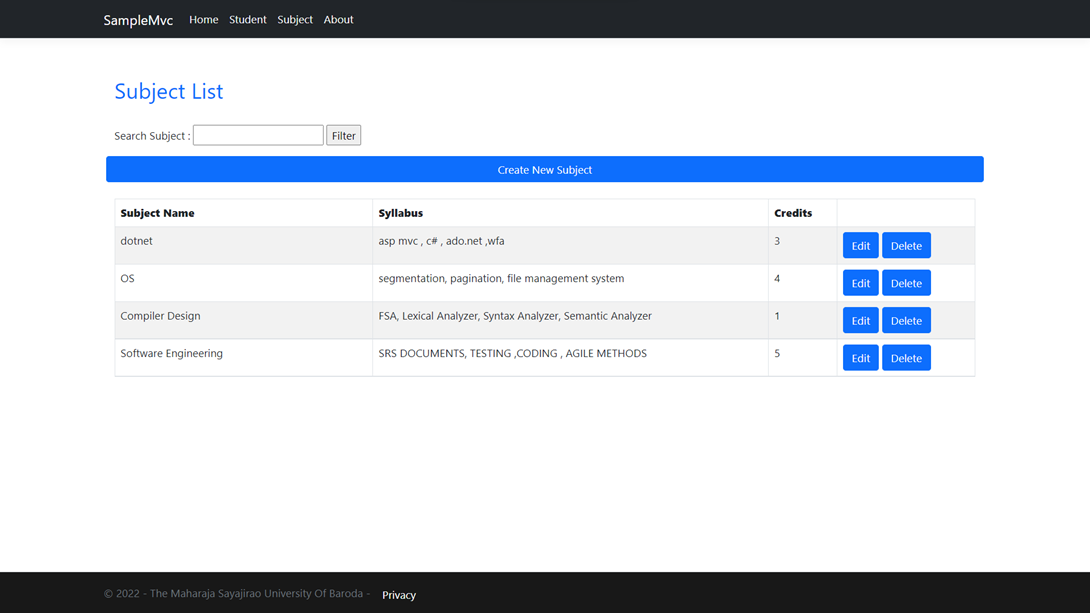
Task: Click the Subject List heading
Action: [x=169, y=91]
